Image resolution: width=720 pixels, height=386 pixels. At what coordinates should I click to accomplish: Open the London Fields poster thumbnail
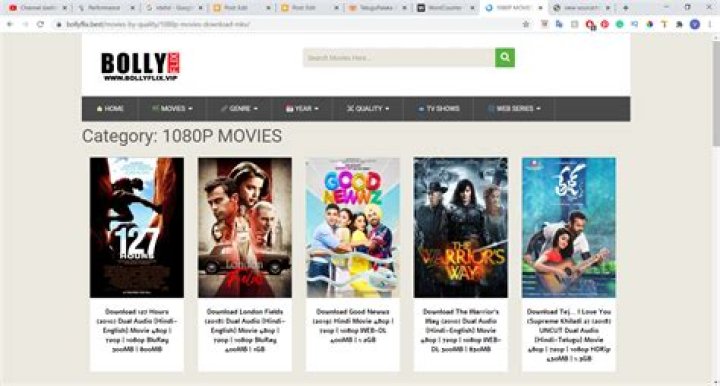[x=245, y=228]
